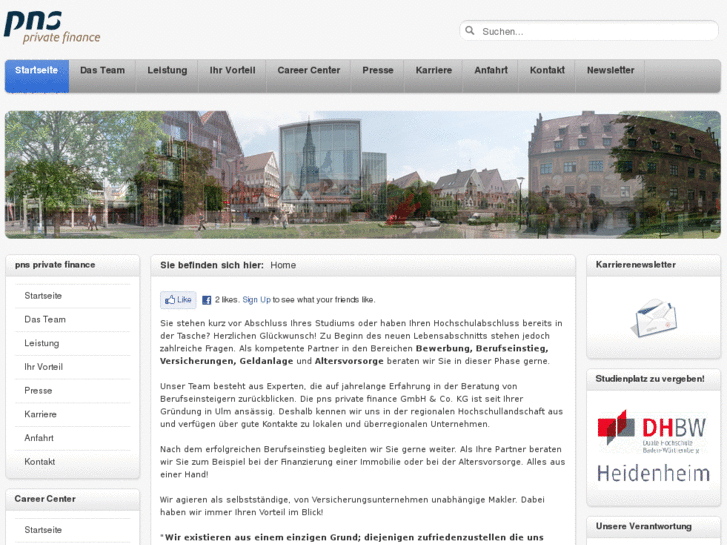Viewport: 727px width, 545px height.
Task: Click the search magnifier icon
Action: [470, 31]
